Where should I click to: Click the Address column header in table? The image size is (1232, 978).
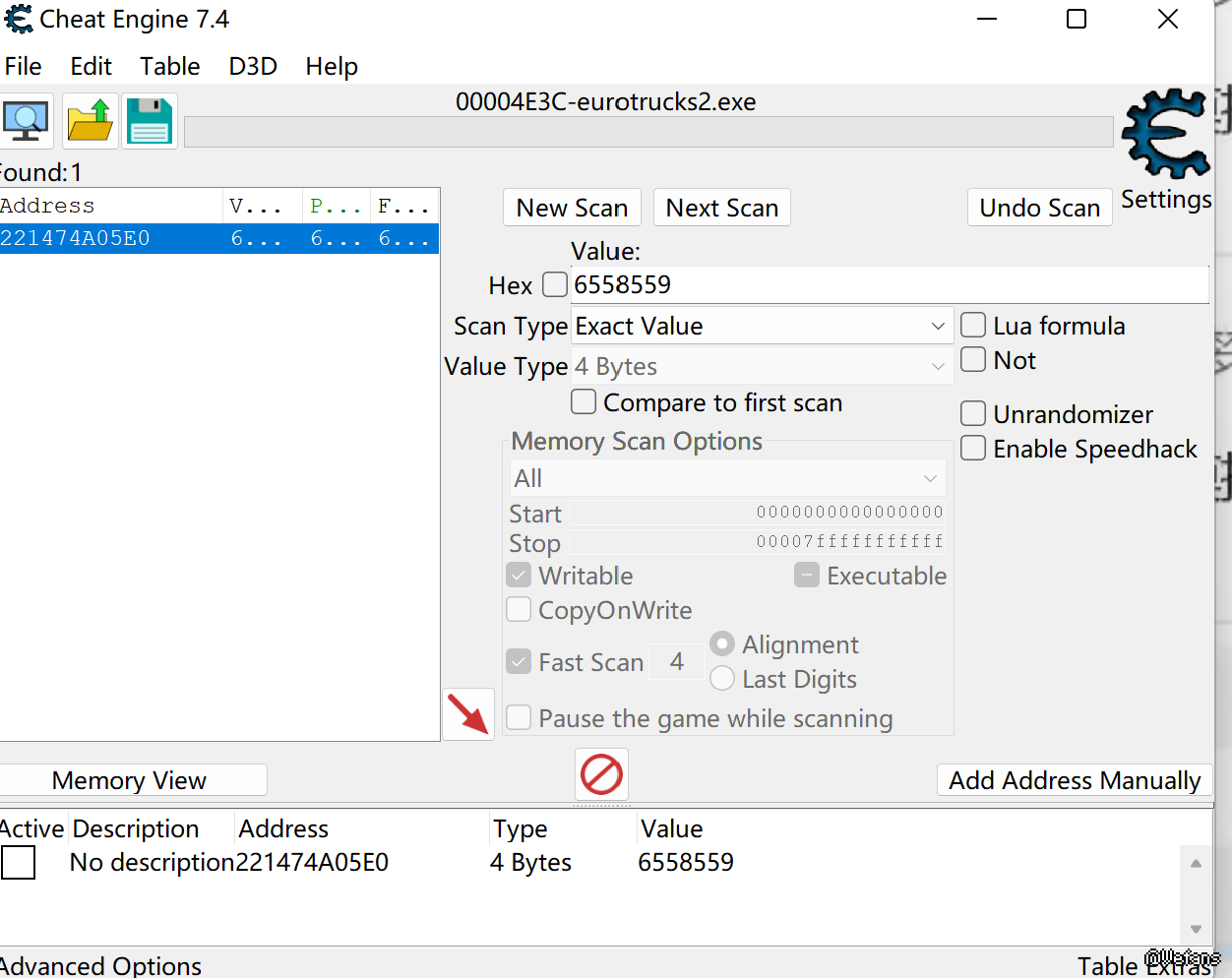click(283, 828)
